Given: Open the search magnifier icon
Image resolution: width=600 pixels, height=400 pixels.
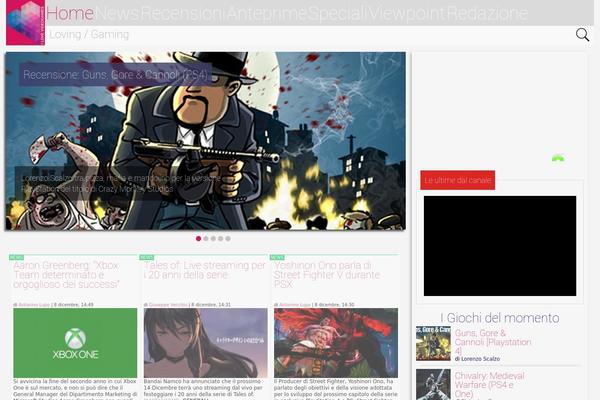Looking at the screenshot, I should click(x=582, y=35).
